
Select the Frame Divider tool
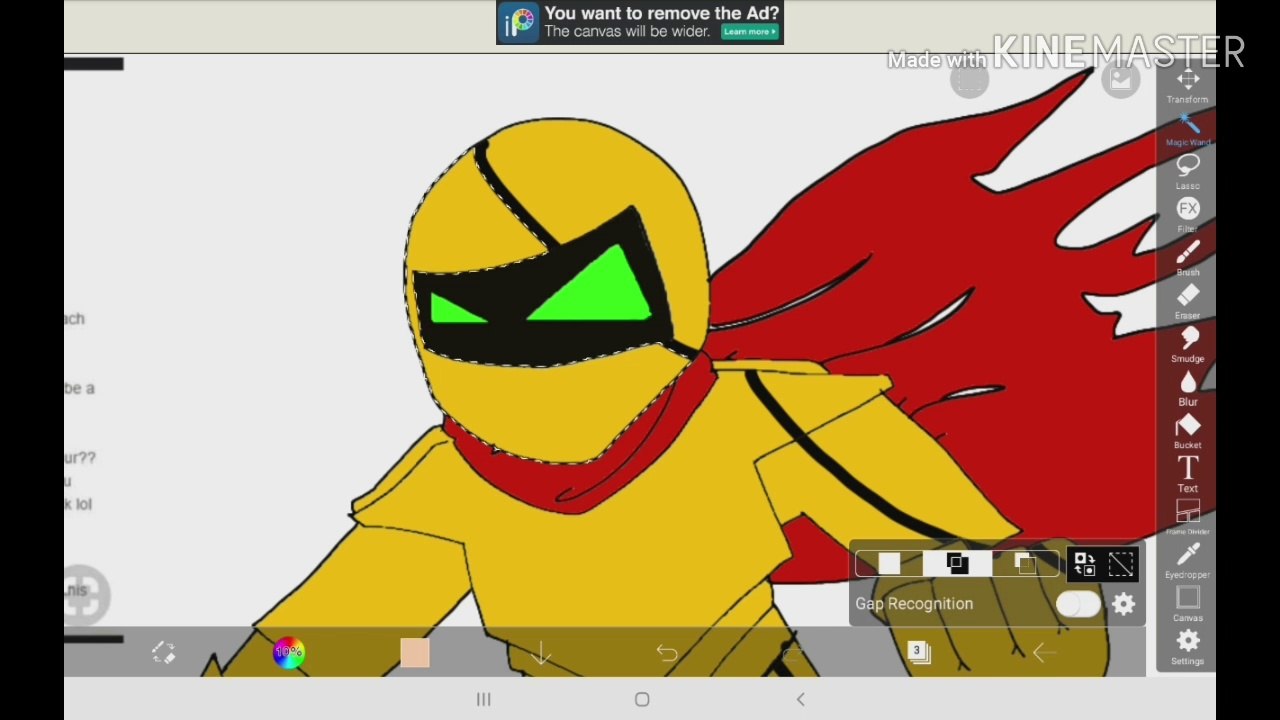pyautogui.click(x=1187, y=518)
